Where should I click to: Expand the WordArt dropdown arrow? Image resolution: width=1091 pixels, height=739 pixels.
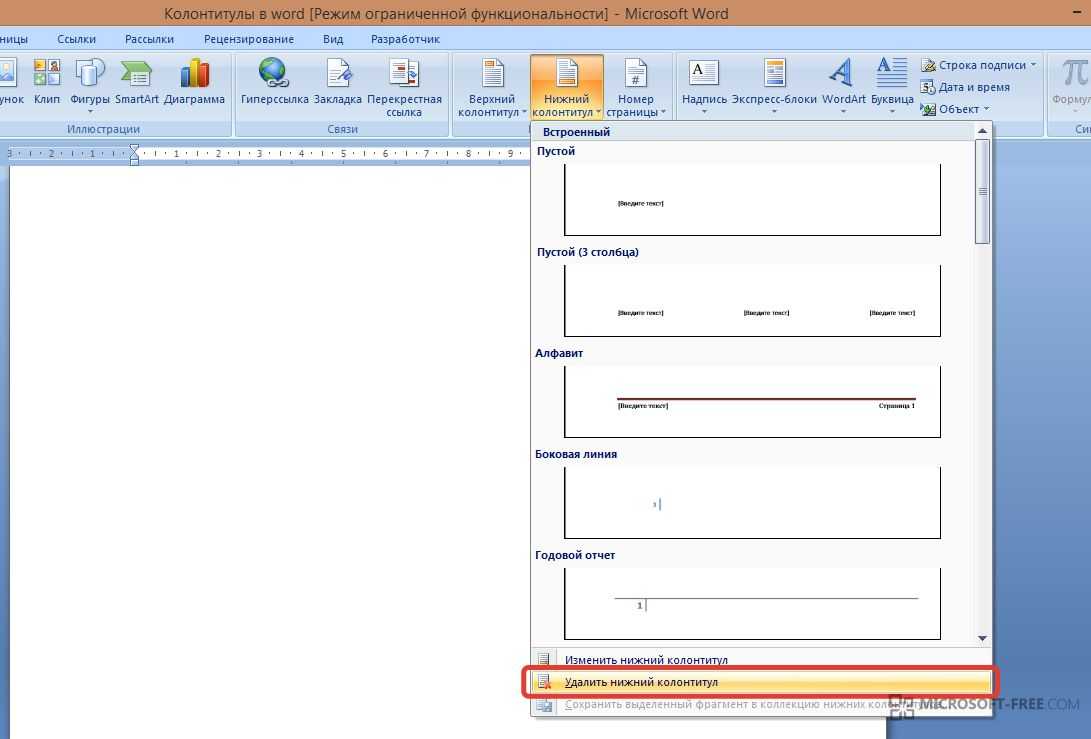[843, 111]
